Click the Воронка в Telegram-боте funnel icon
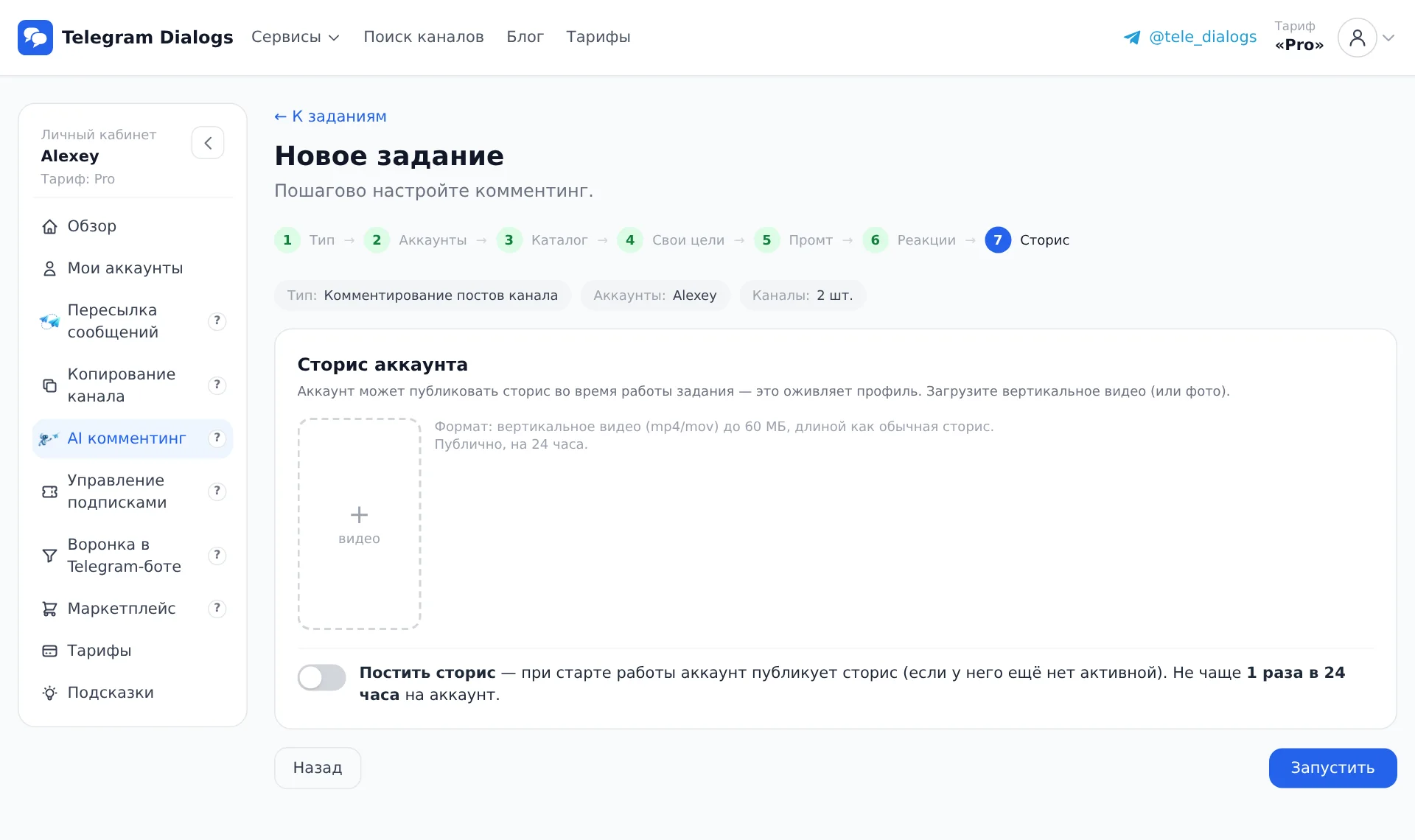Viewport: 1415px width, 840px height. (x=49, y=556)
